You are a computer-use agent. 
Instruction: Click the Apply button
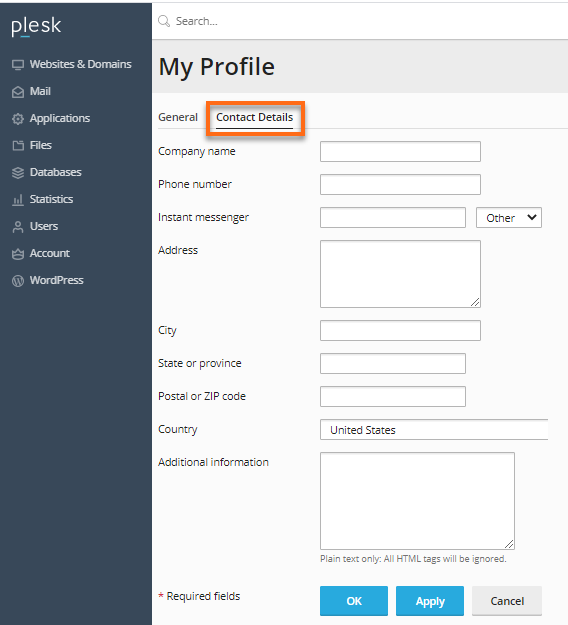[x=430, y=601]
